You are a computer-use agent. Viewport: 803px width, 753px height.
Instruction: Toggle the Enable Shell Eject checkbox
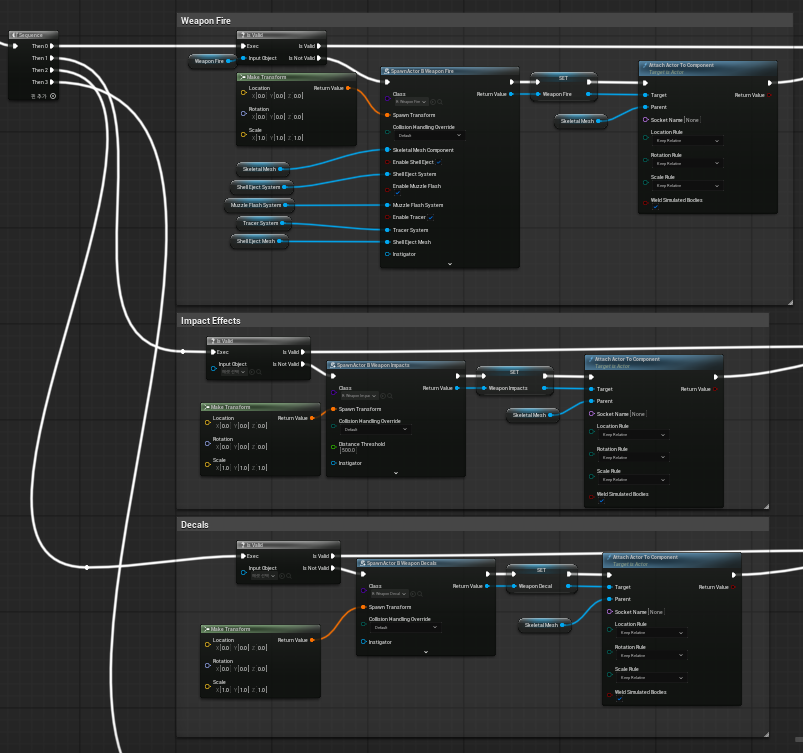point(439,162)
